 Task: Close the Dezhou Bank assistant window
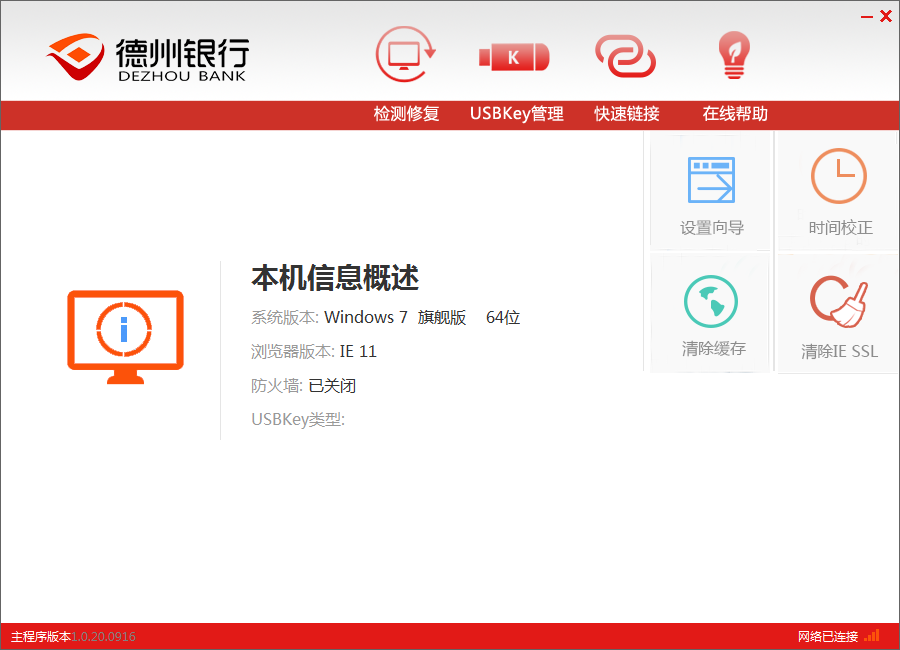click(885, 16)
